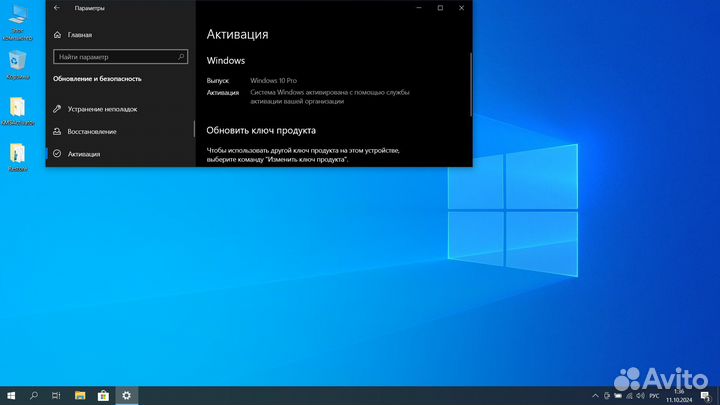Screen dimensions: 720x405
Task: Click the battery icon in system tray
Action: click(618, 396)
